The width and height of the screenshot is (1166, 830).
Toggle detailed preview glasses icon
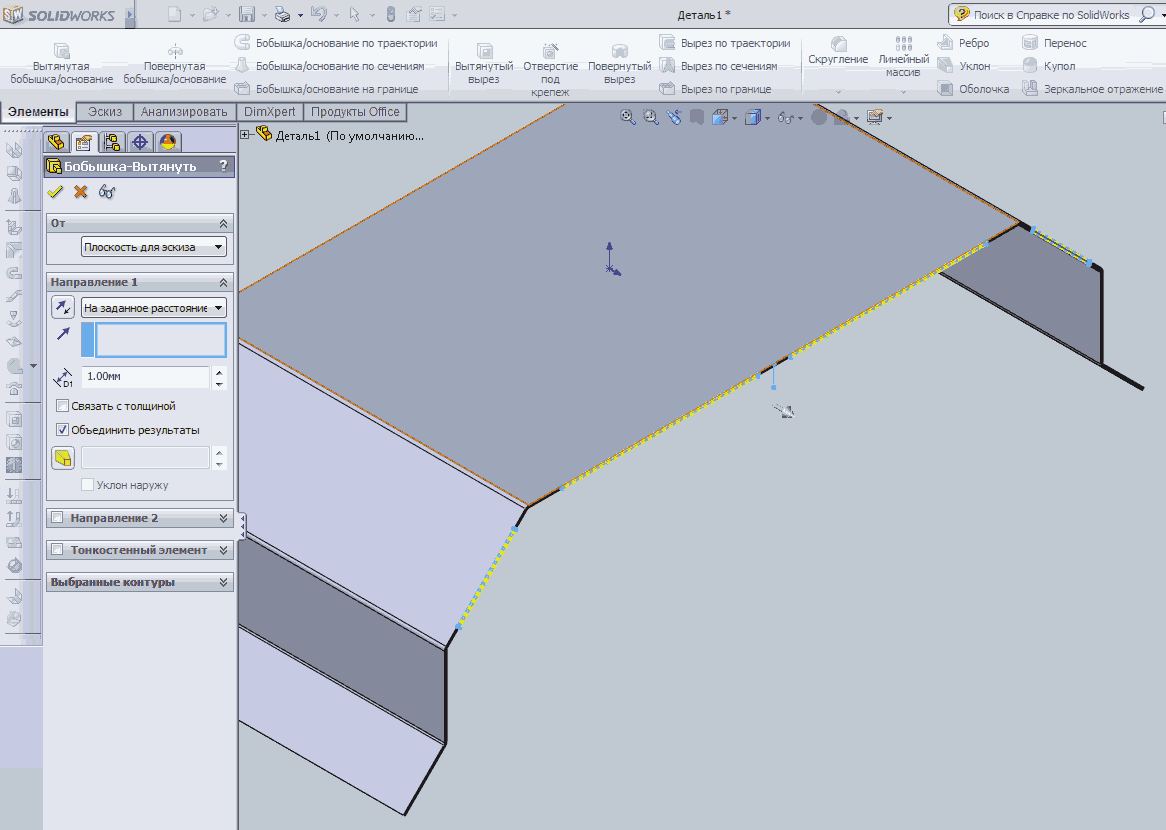tap(107, 192)
